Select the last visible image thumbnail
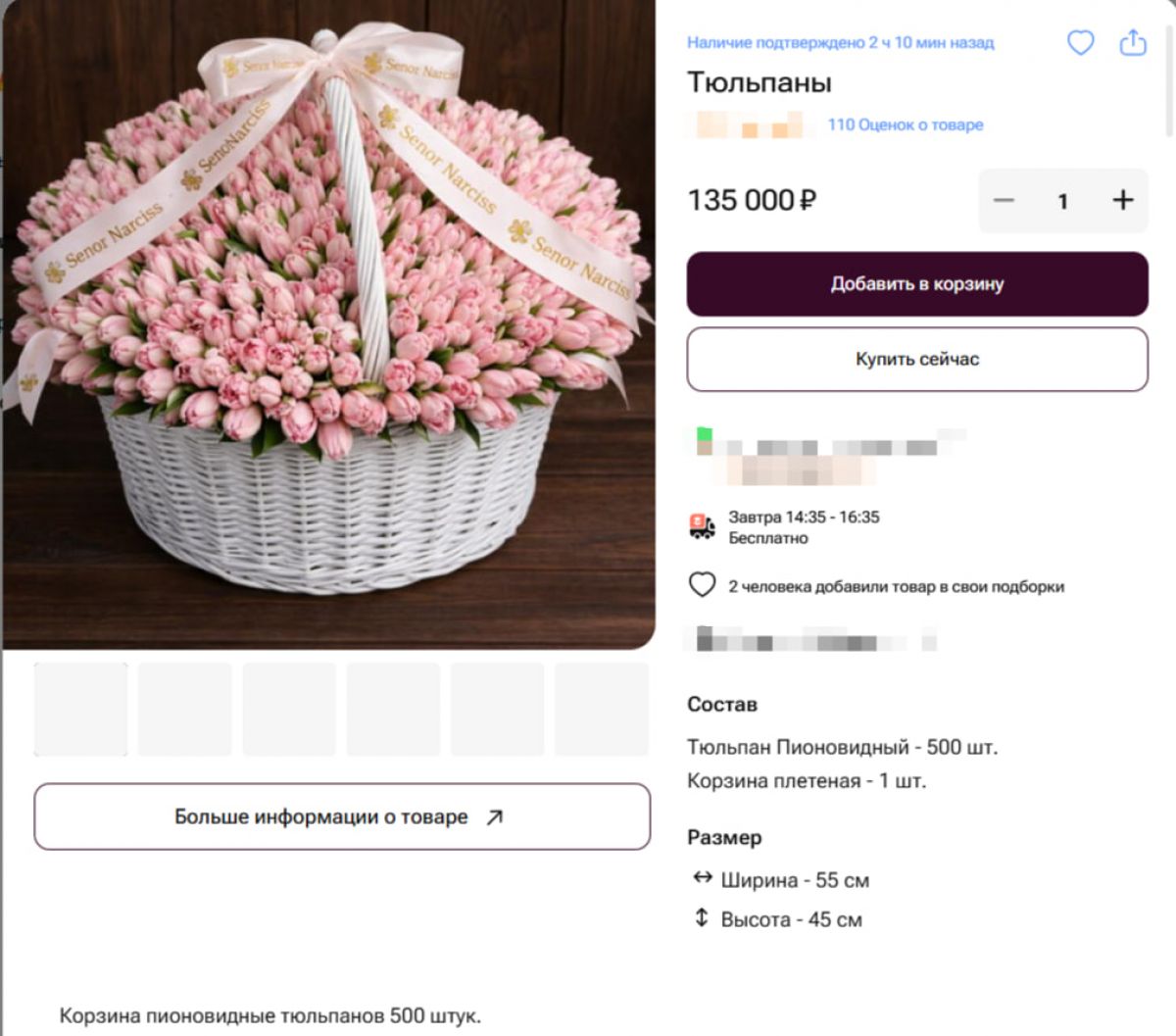1176x1036 pixels. click(x=602, y=709)
